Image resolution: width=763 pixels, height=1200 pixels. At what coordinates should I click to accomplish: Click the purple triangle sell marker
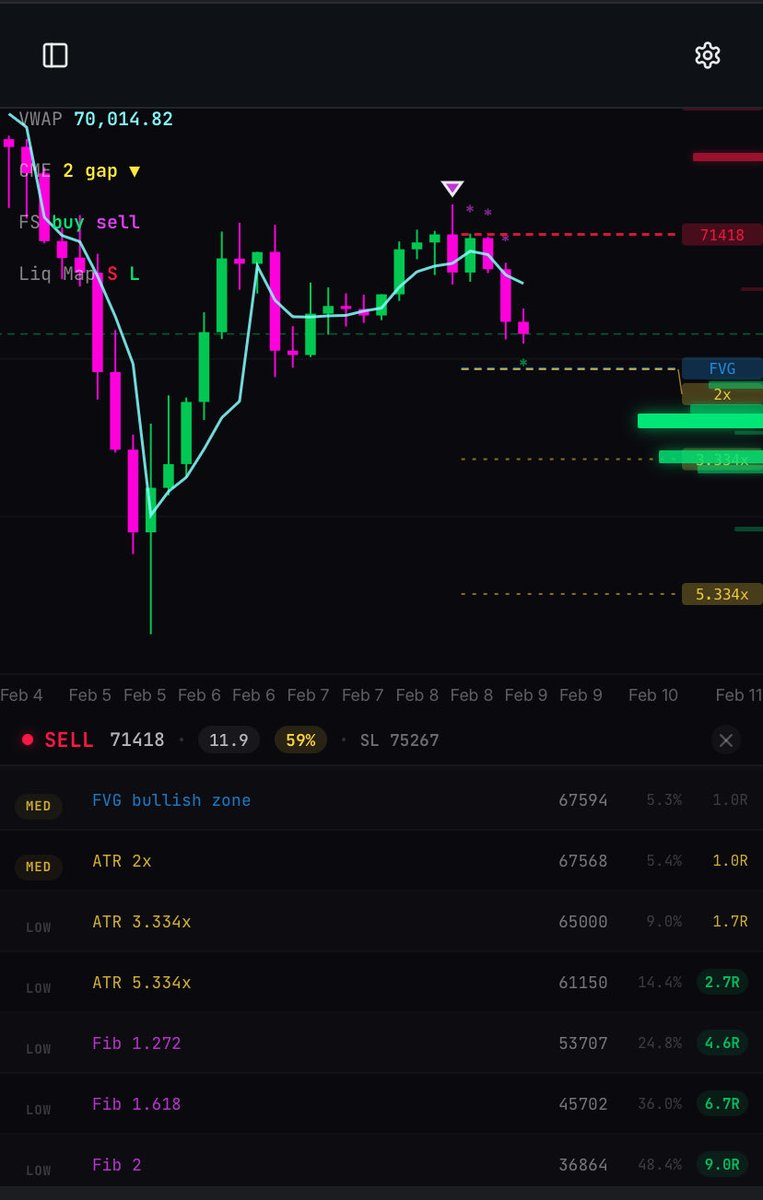point(452,188)
